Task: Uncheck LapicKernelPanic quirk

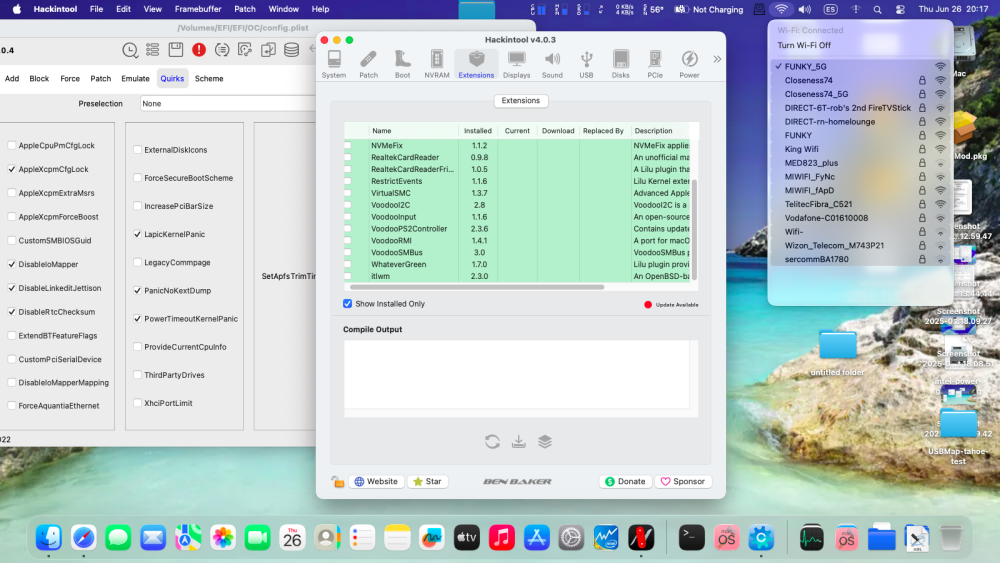Action: pyautogui.click(x=137, y=234)
